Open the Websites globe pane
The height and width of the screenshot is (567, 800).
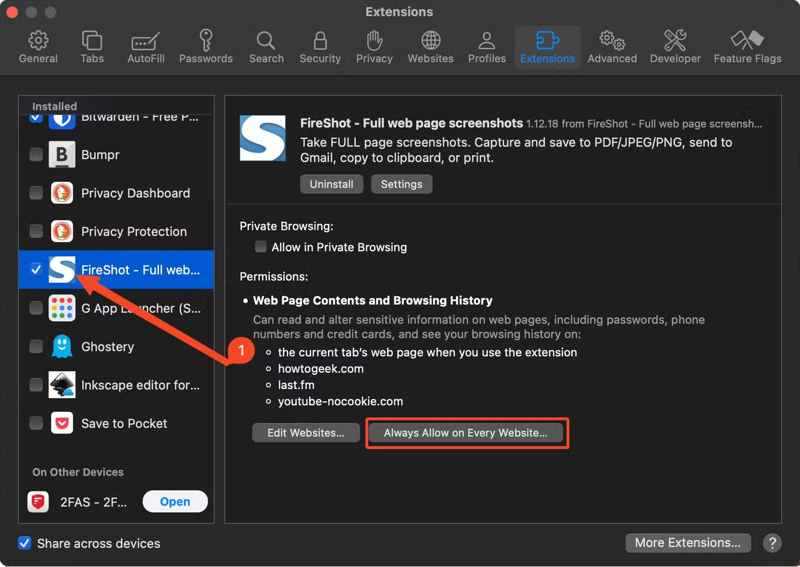pyautogui.click(x=430, y=46)
